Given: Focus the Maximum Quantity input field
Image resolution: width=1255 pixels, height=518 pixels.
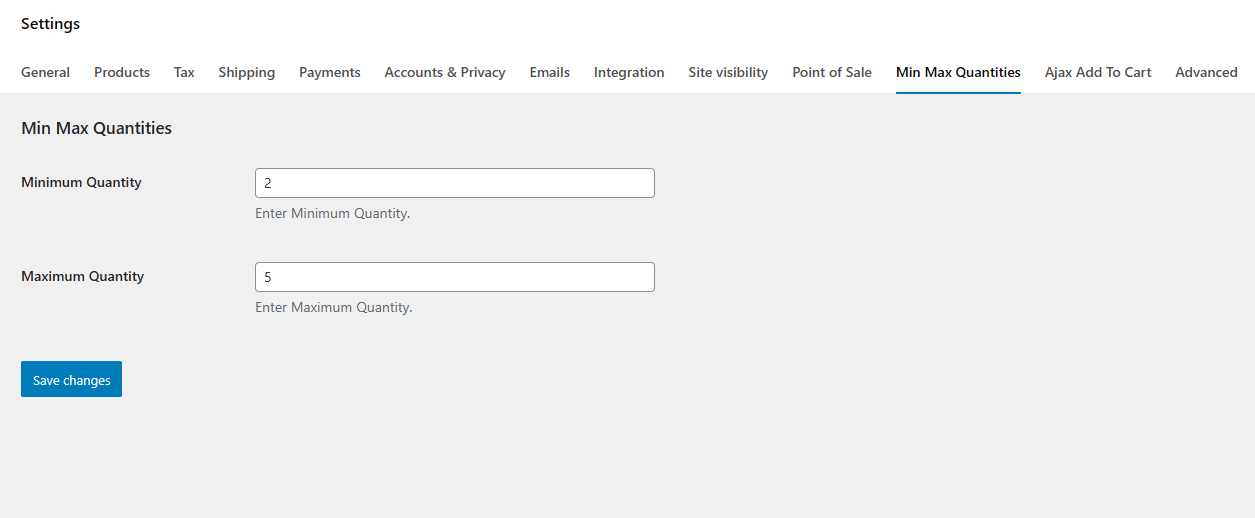Looking at the screenshot, I should click(x=455, y=277).
